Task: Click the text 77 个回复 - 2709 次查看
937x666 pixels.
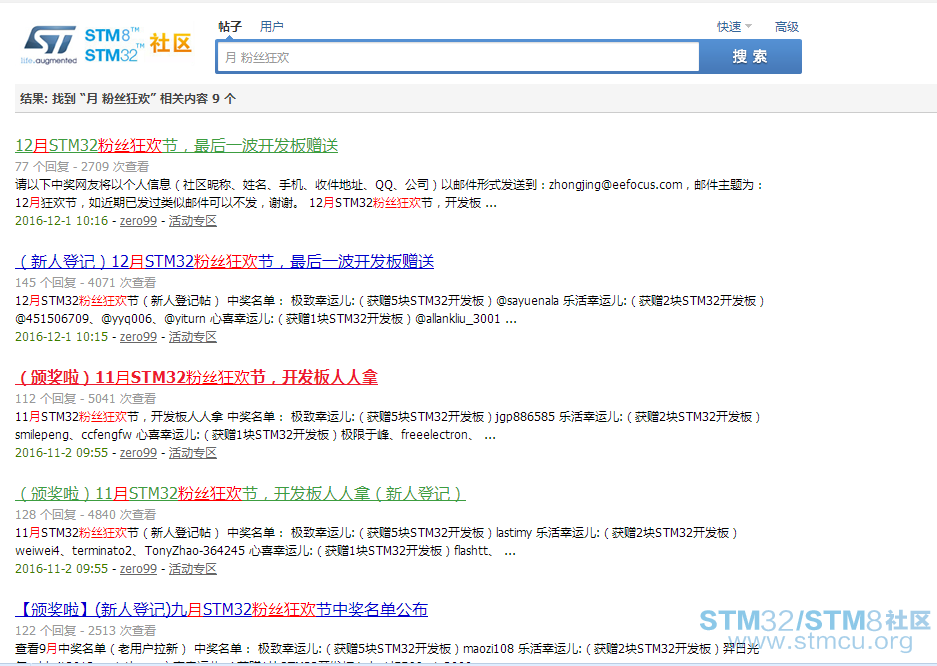Action: pyautogui.click(x=82, y=167)
